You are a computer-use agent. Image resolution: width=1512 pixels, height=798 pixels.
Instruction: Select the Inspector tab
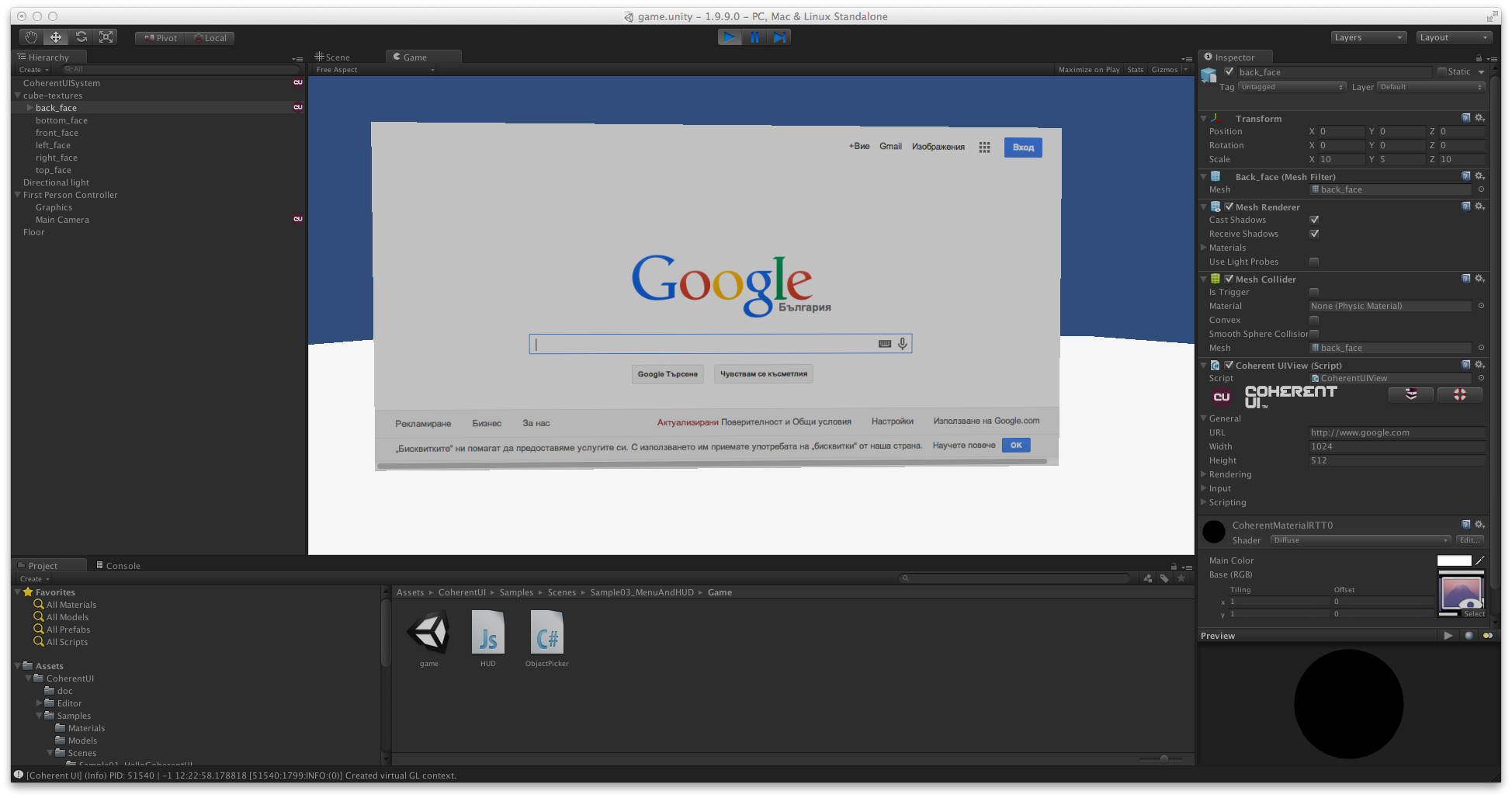click(1234, 57)
